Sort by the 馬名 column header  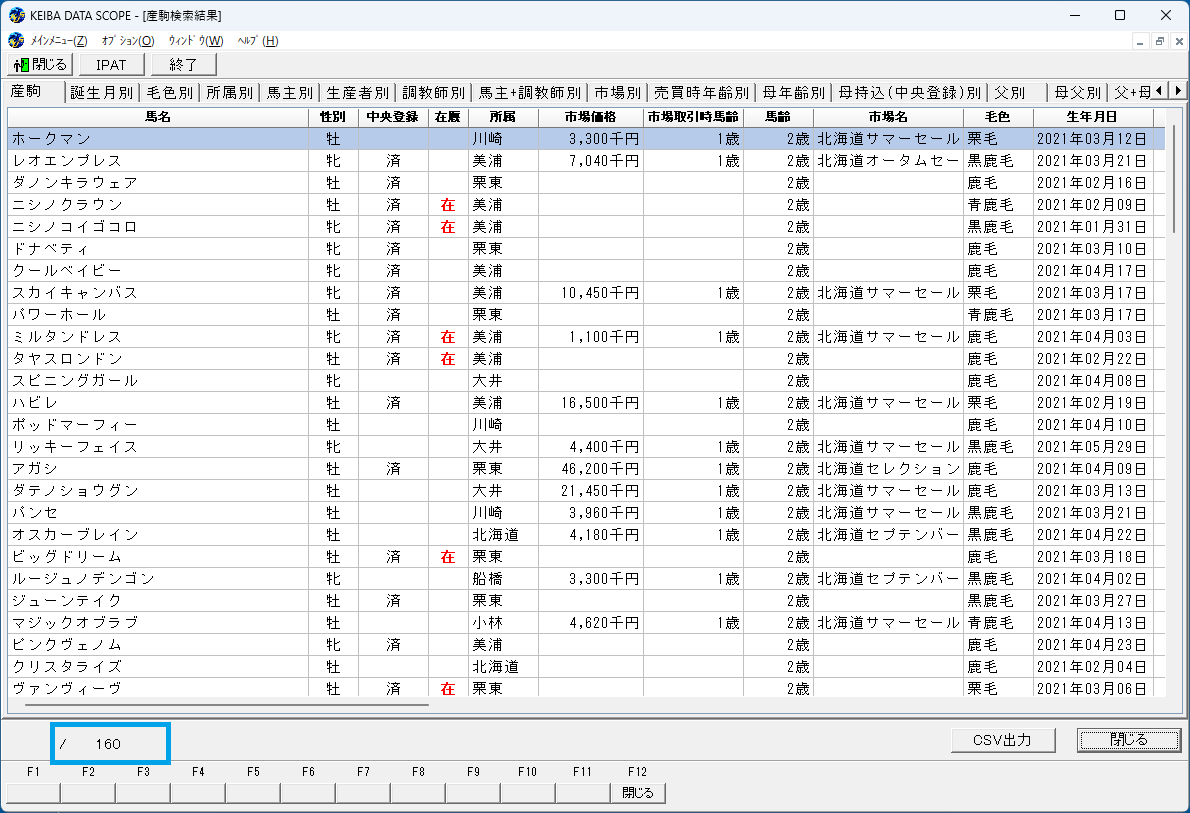pyautogui.click(x=158, y=117)
